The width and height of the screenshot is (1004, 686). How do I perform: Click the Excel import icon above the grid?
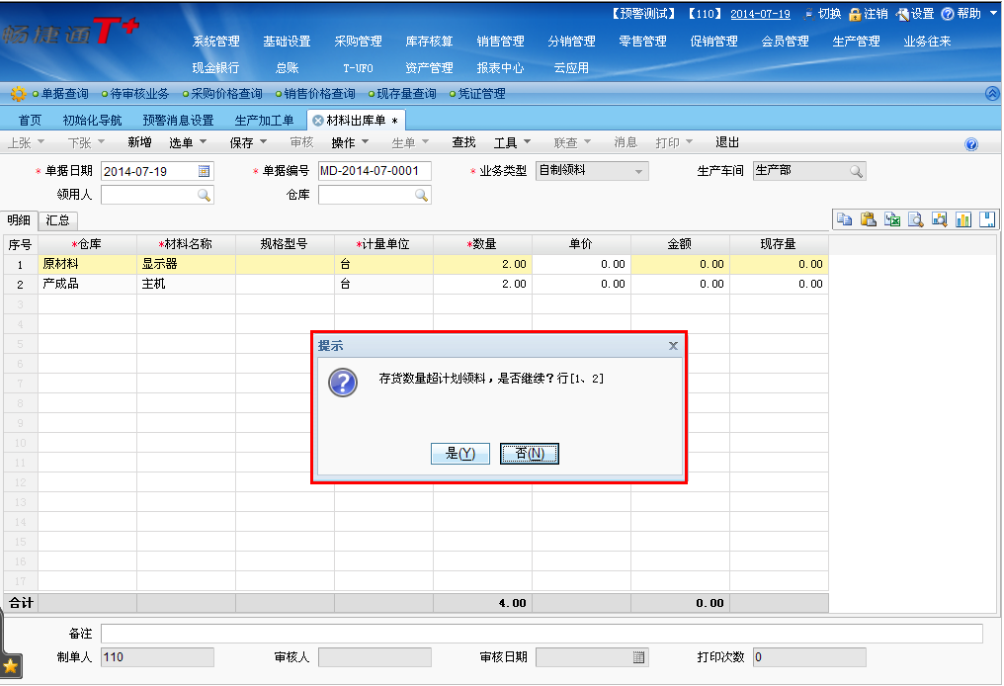click(x=892, y=220)
